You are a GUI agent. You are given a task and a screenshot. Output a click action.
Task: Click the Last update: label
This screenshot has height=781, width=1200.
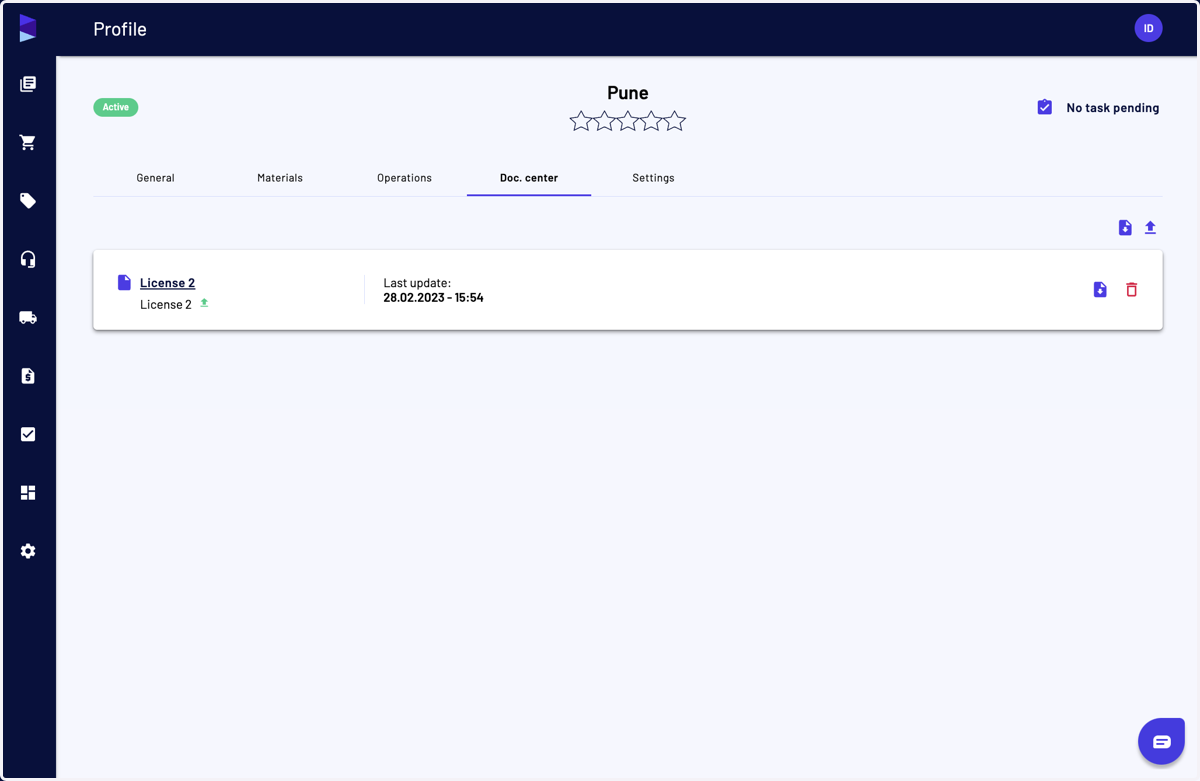click(x=417, y=284)
